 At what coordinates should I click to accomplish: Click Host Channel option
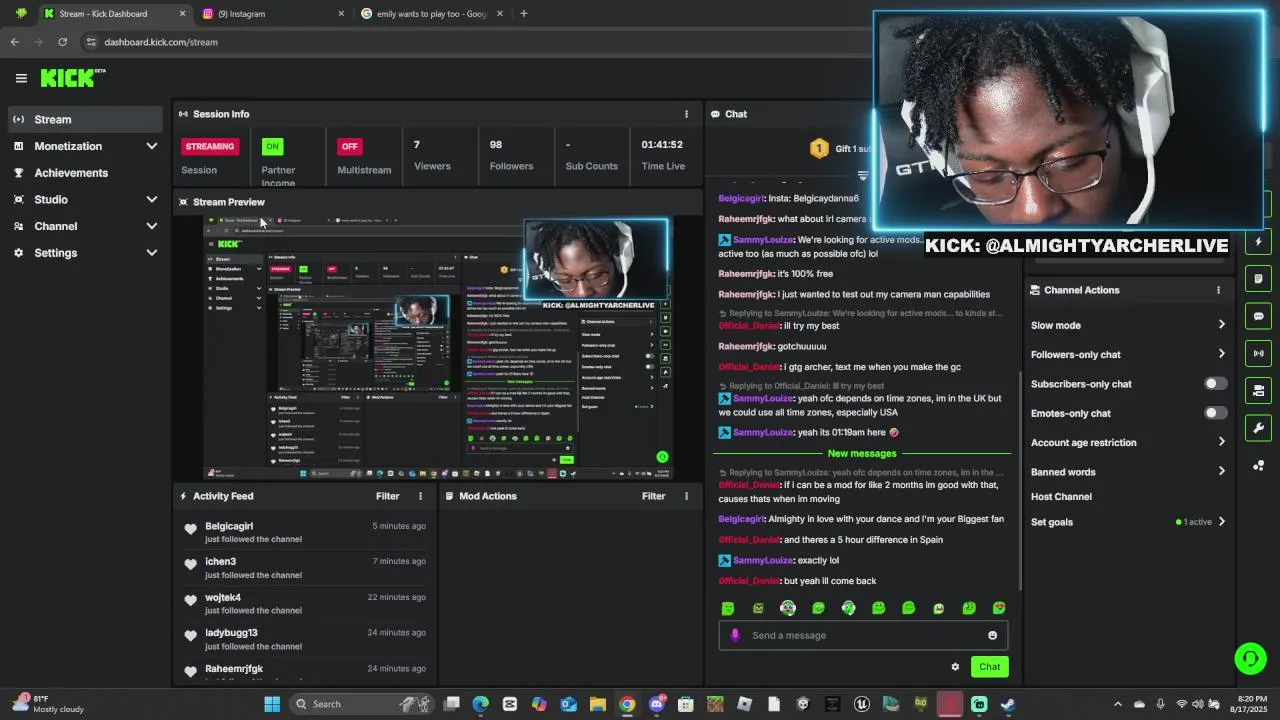click(1061, 497)
